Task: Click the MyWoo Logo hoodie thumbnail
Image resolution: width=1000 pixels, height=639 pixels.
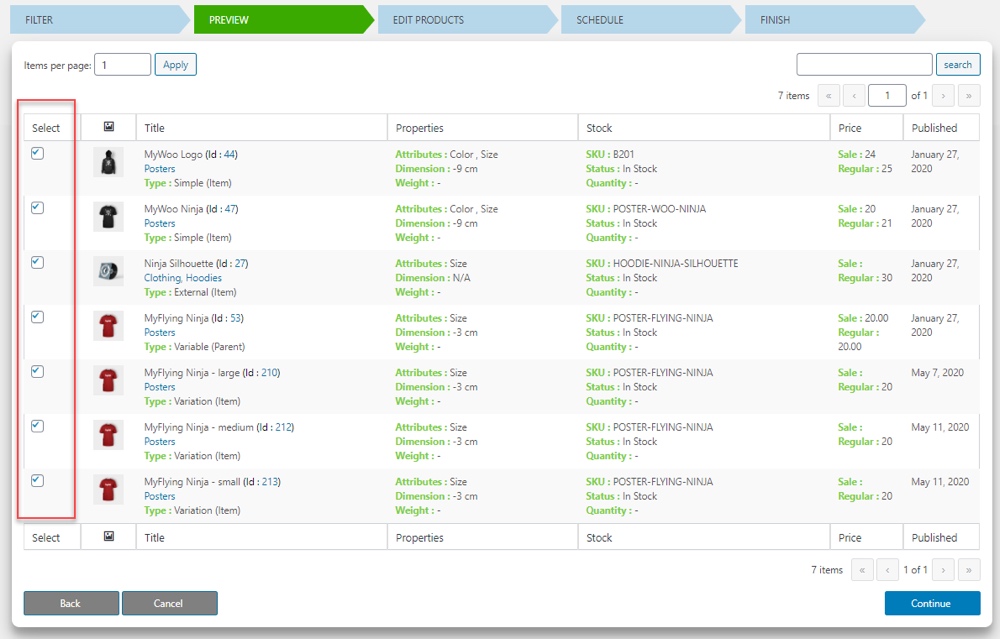Action: coord(108,163)
